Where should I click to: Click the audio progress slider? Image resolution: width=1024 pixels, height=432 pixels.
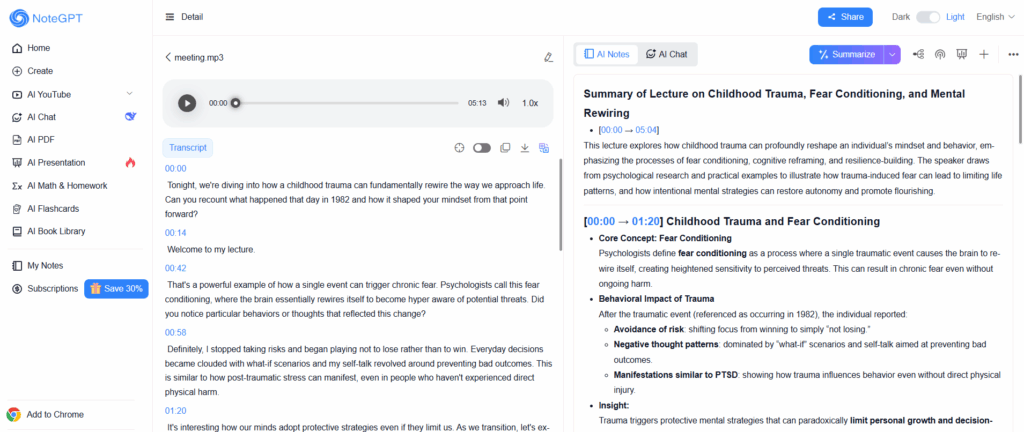[x=348, y=103]
